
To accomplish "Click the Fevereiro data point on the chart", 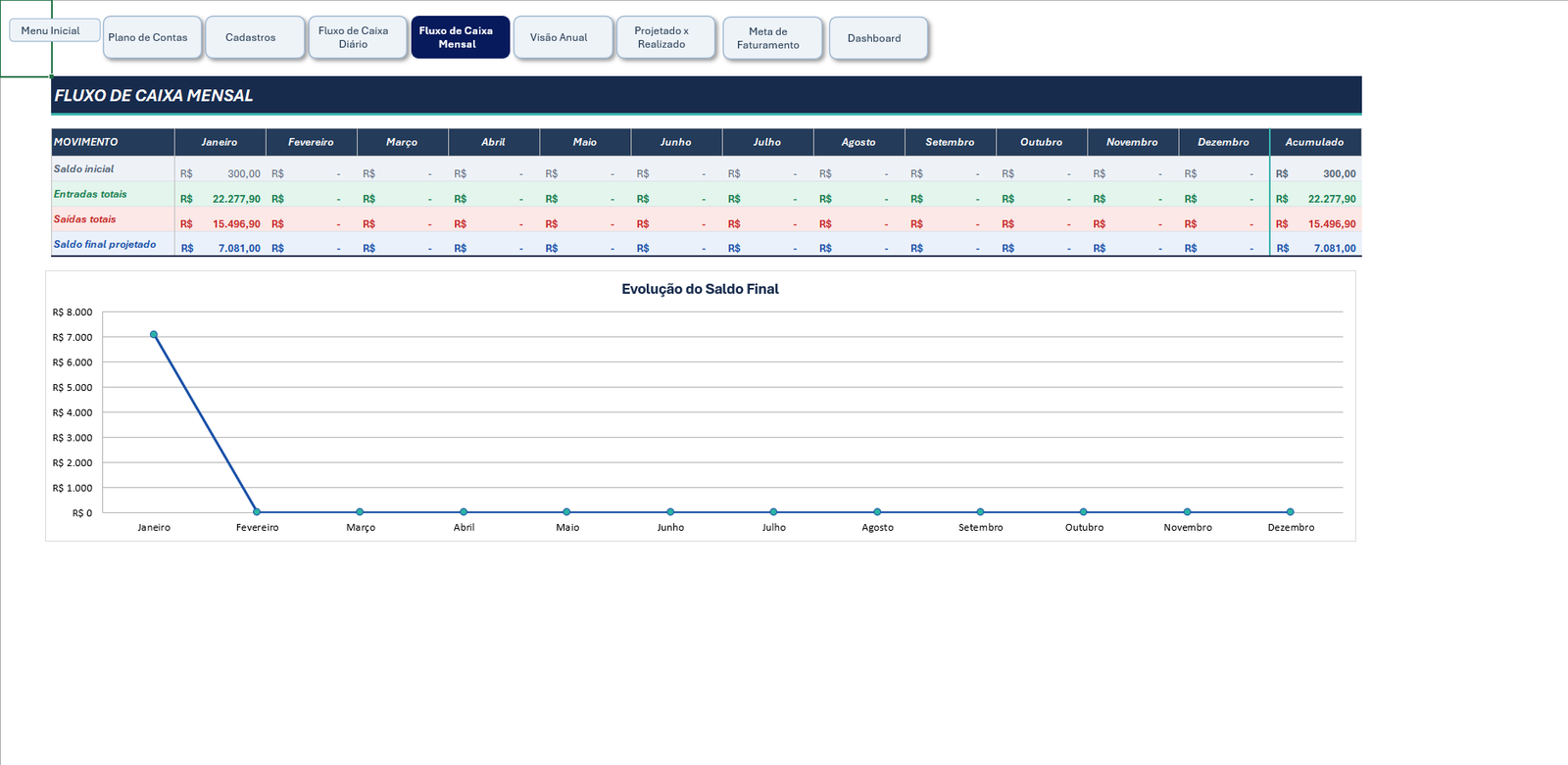I will pos(257,512).
